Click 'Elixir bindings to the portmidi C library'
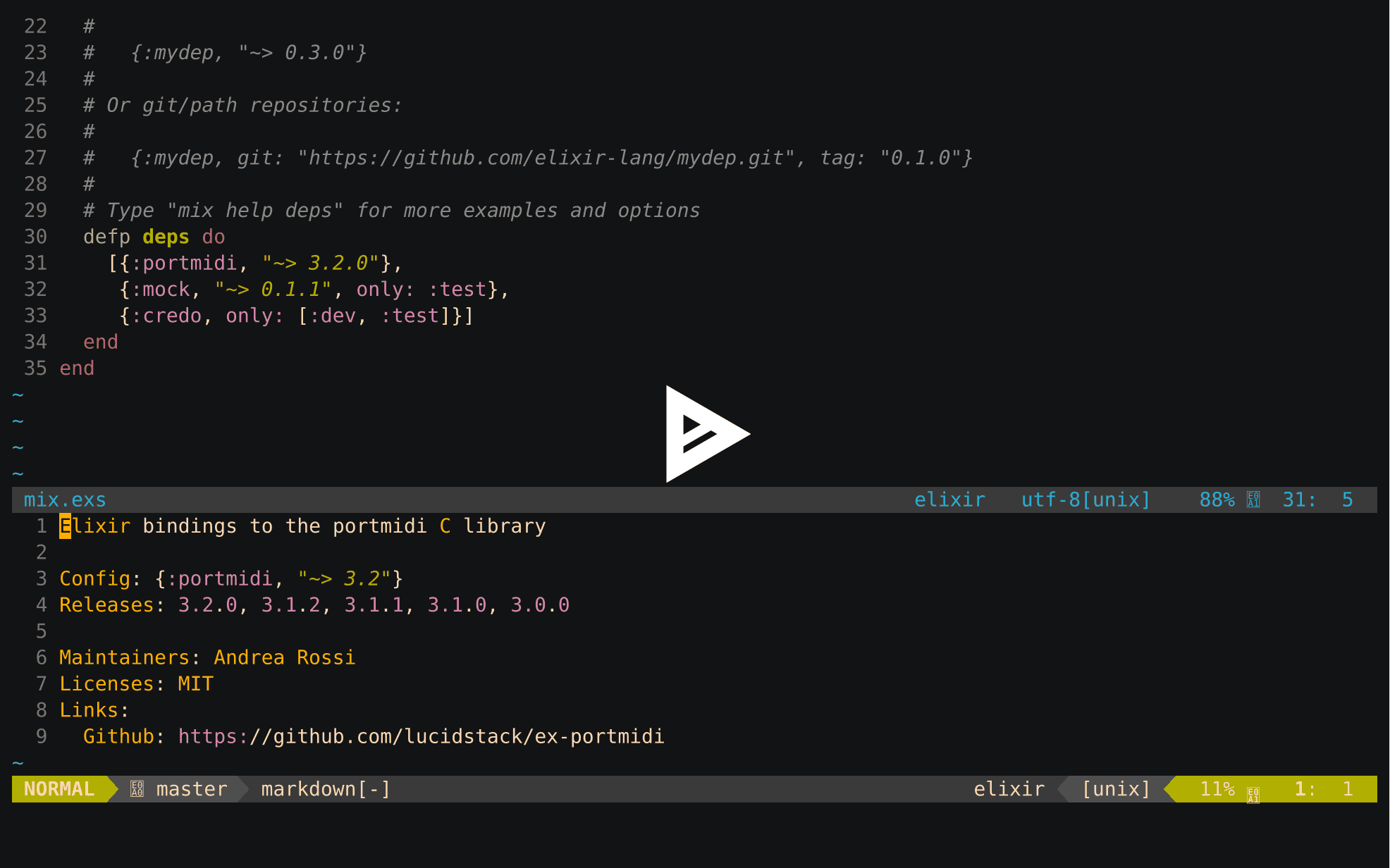 302,526
